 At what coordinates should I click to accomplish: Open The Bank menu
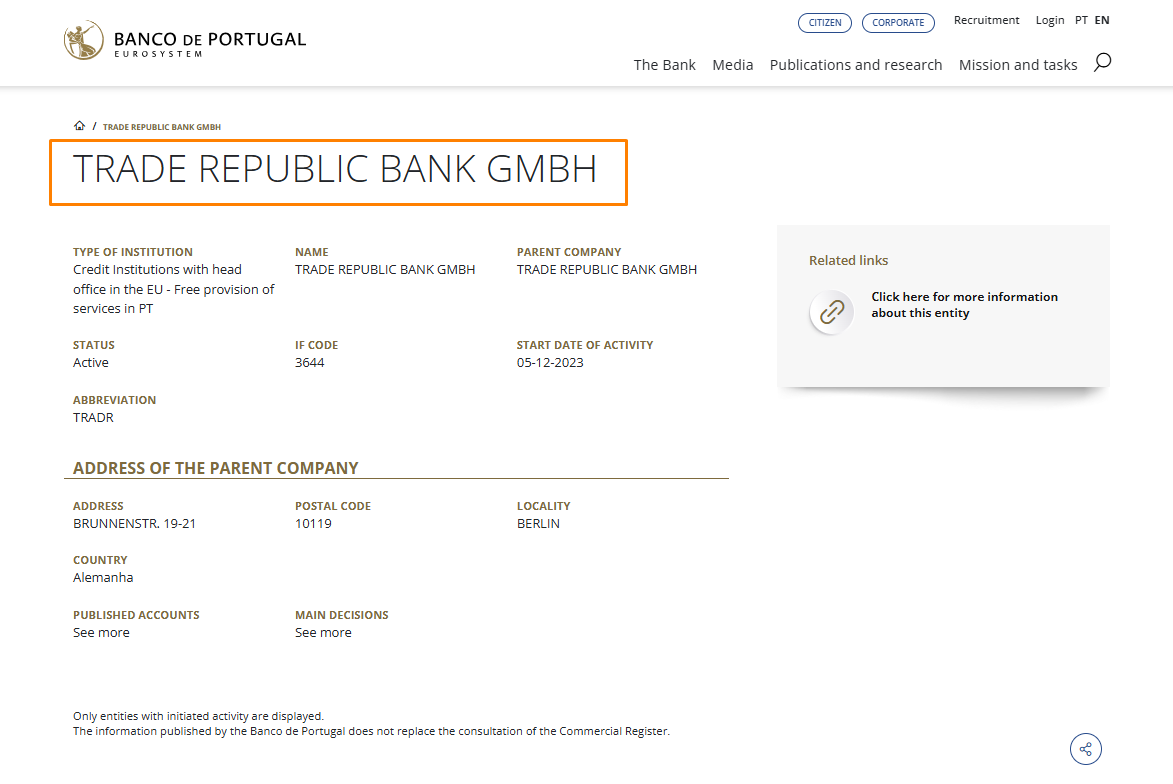pos(664,65)
